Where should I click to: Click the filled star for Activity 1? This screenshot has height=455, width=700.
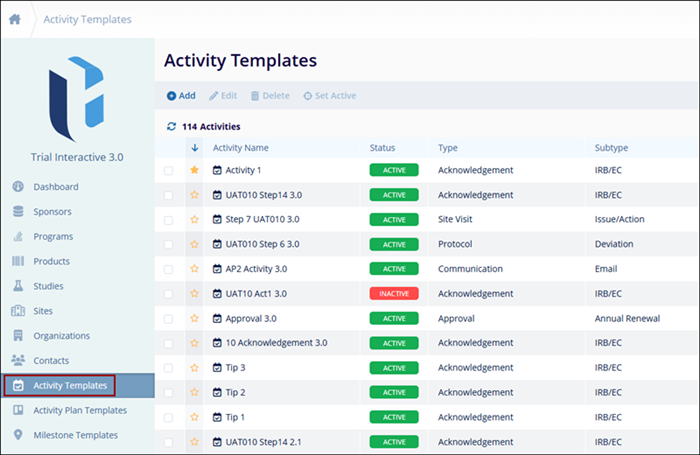pos(195,170)
